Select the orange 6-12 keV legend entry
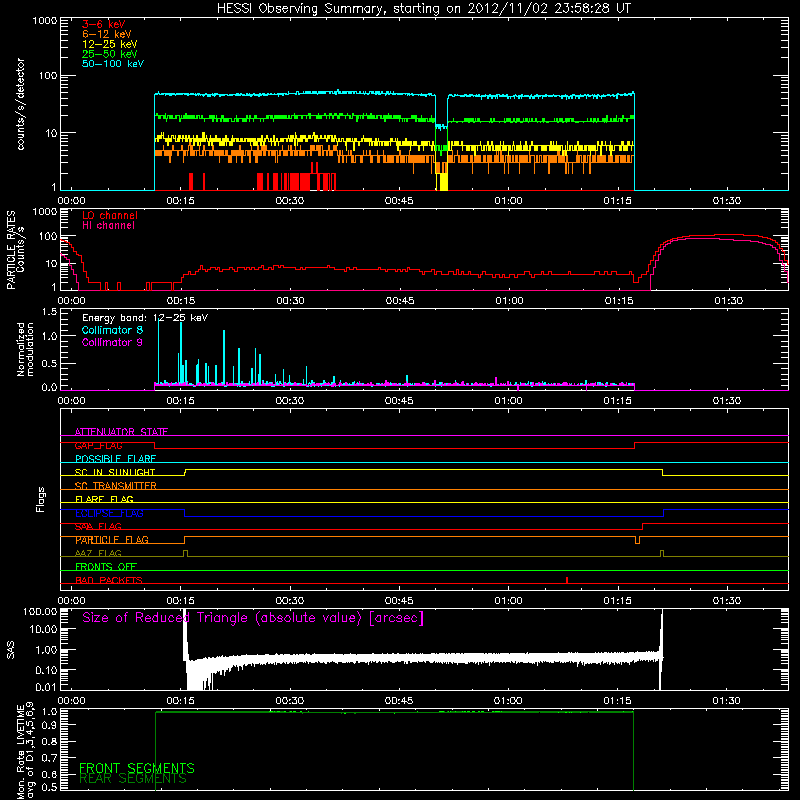Viewport: 800px width, 800px height. 107,34
